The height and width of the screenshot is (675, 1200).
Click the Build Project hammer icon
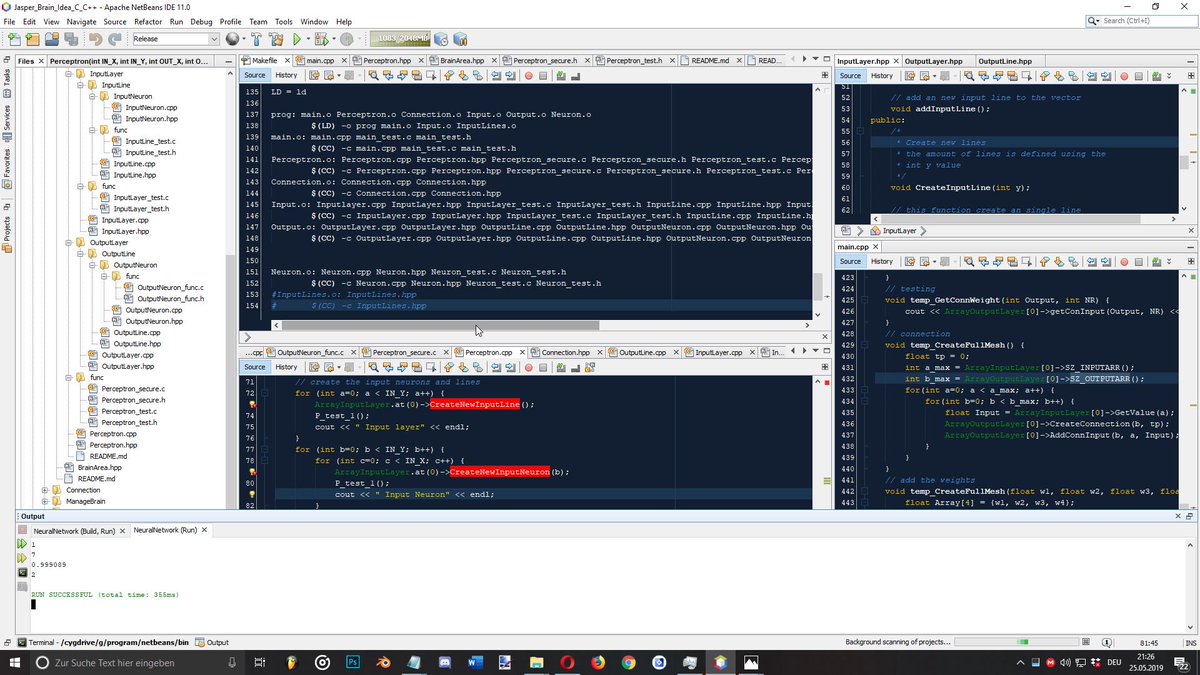(254, 39)
